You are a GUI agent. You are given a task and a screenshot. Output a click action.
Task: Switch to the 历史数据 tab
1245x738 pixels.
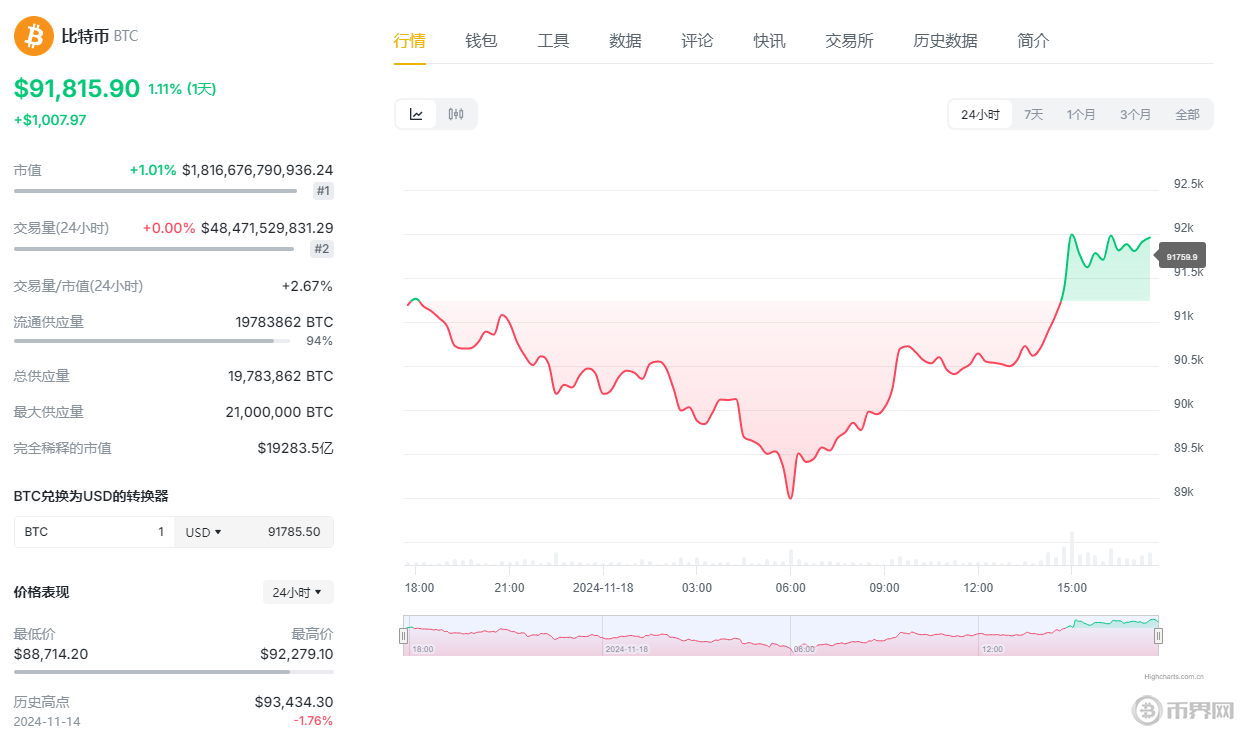(x=945, y=41)
